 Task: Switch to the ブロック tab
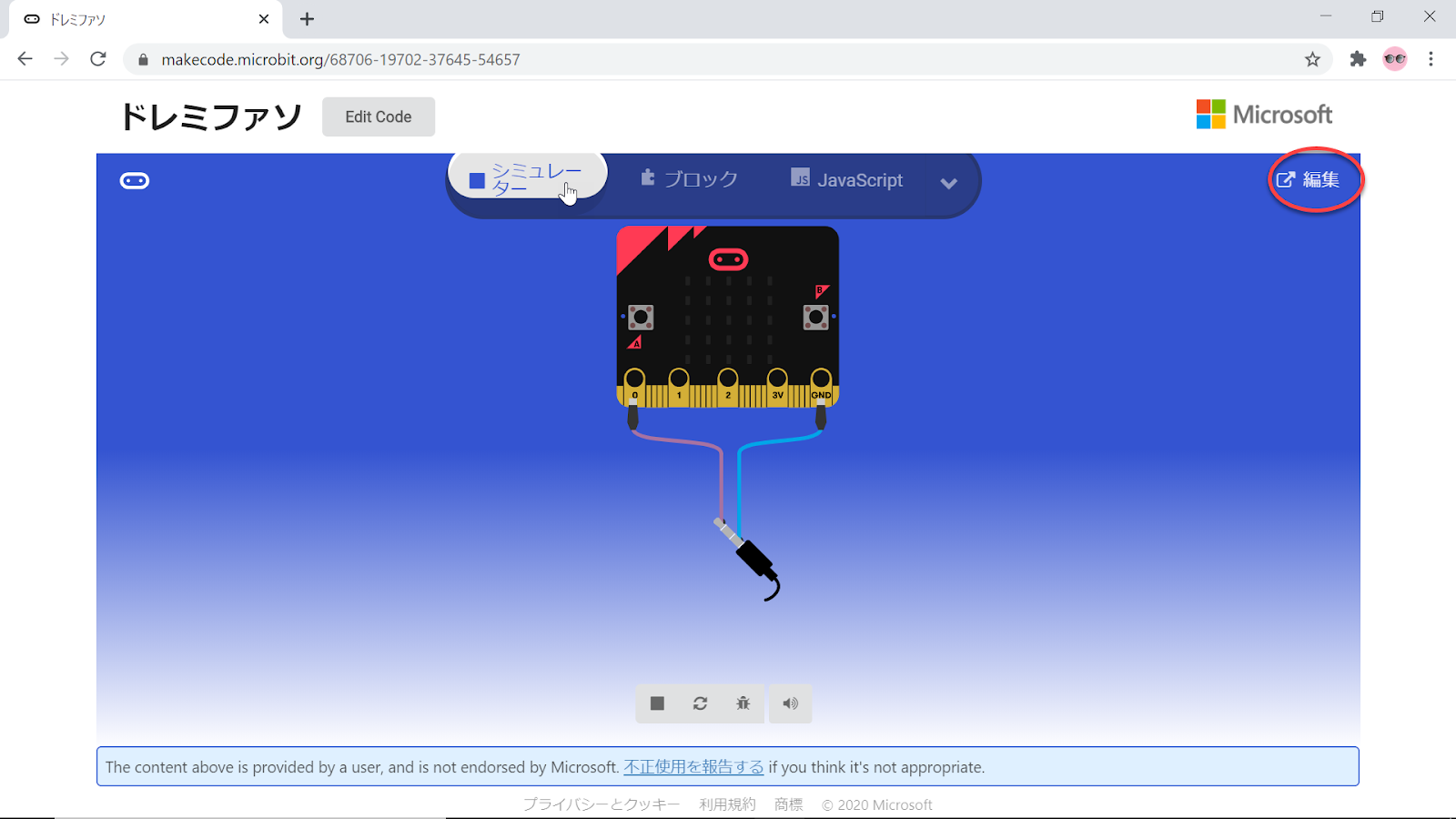click(x=689, y=179)
